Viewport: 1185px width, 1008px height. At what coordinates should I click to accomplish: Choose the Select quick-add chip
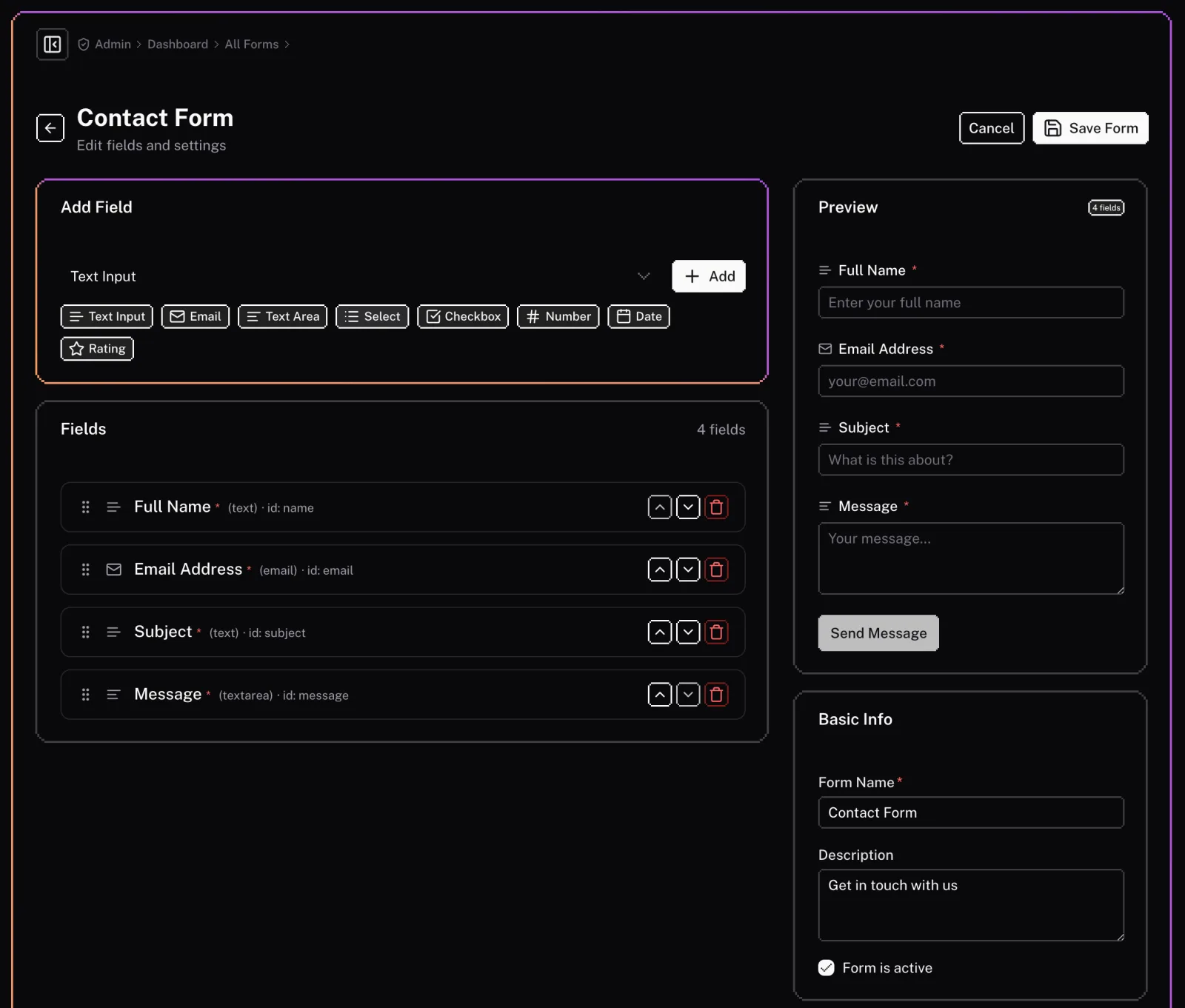coord(372,316)
